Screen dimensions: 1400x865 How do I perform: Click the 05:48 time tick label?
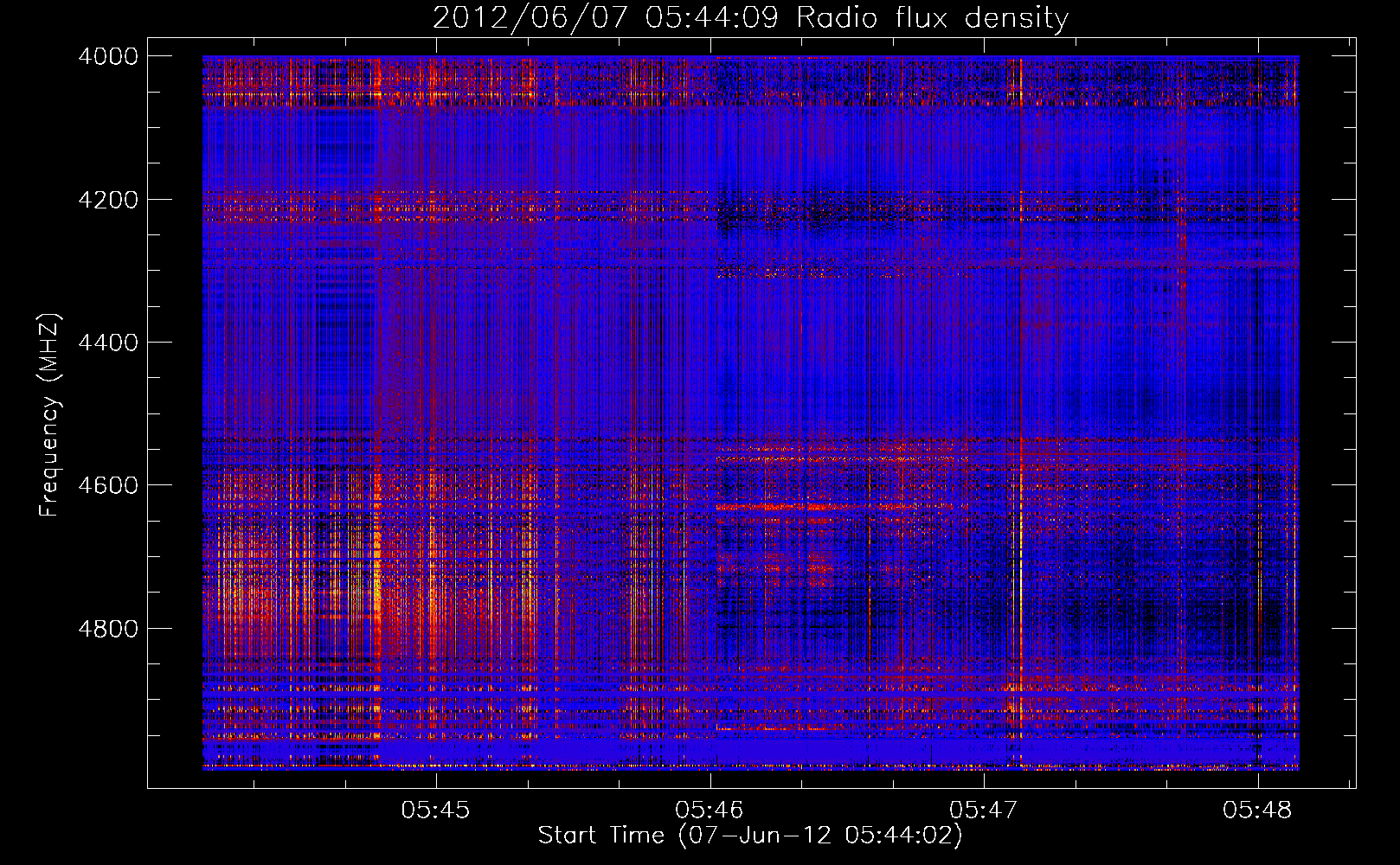point(1257,810)
